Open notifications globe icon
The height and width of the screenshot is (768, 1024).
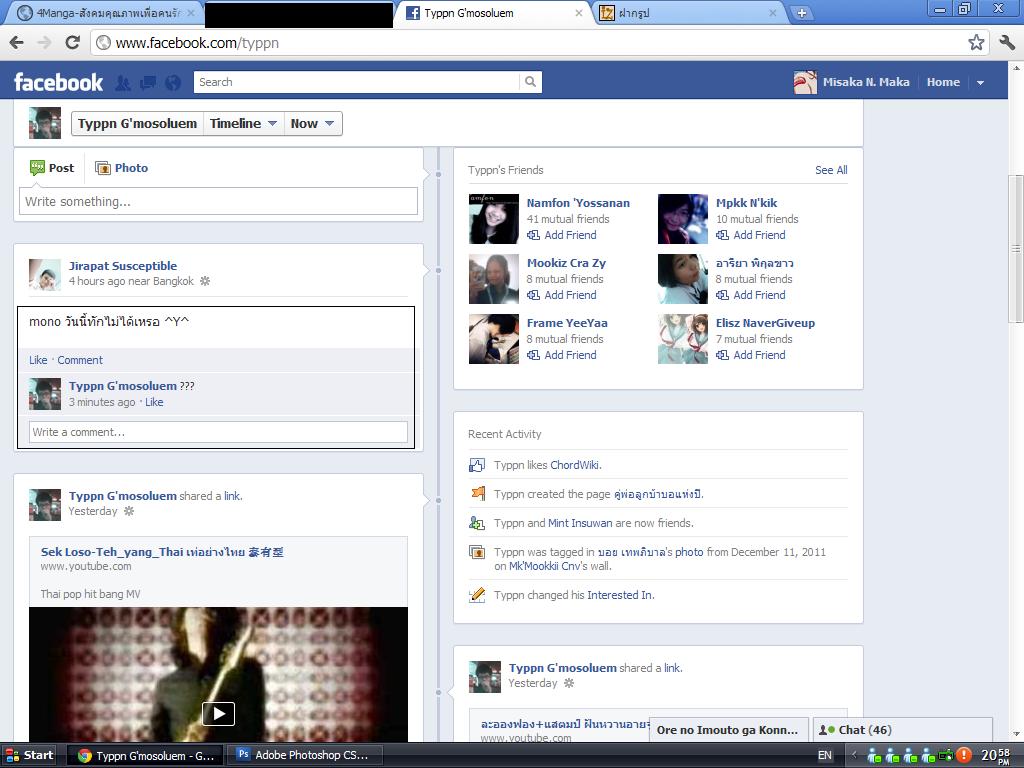click(x=173, y=83)
